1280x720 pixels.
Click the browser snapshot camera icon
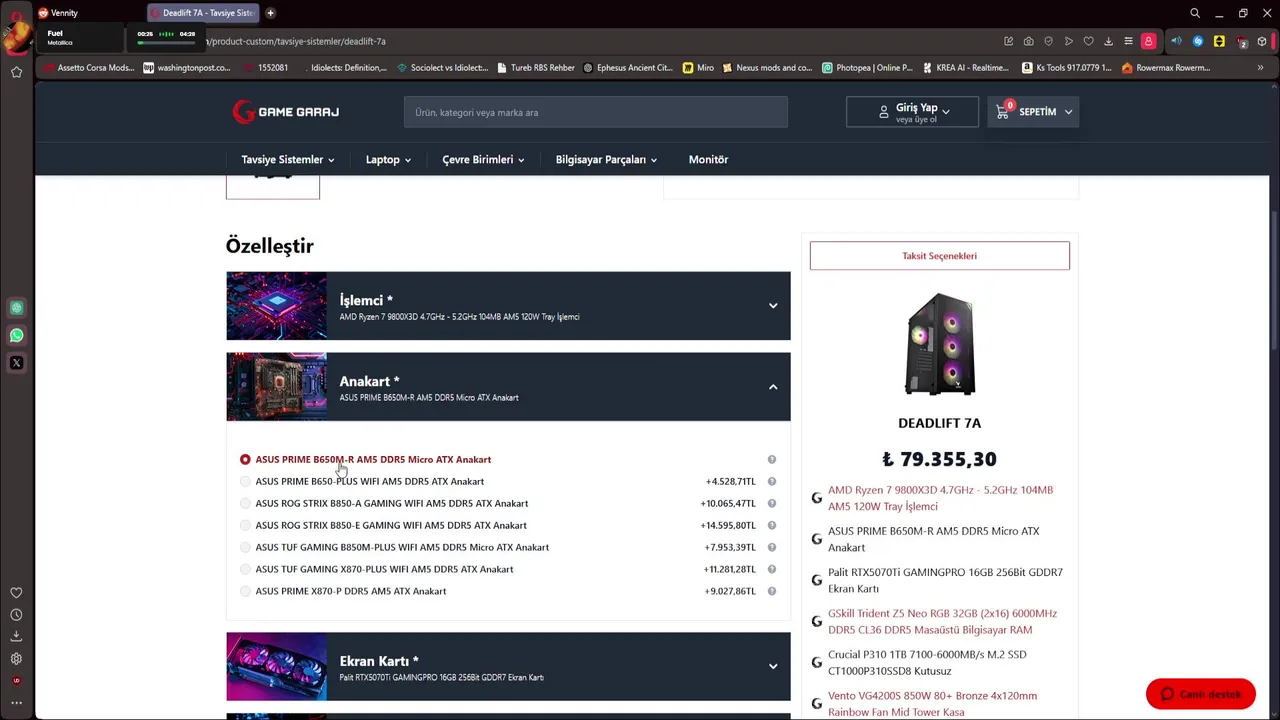click(x=1028, y=41)
